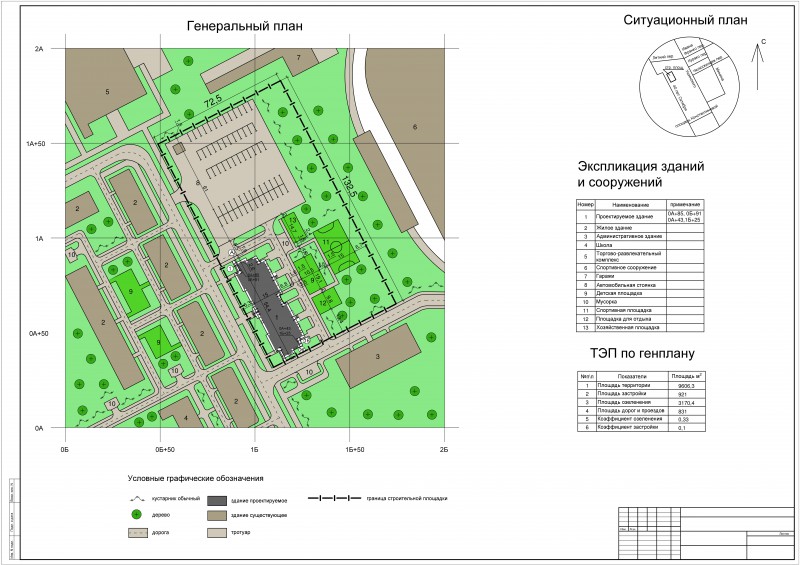Click 'Площадь территории' row in ТЭП table
The height and width of the screenshot is (565, 800).
coord(641,386)
